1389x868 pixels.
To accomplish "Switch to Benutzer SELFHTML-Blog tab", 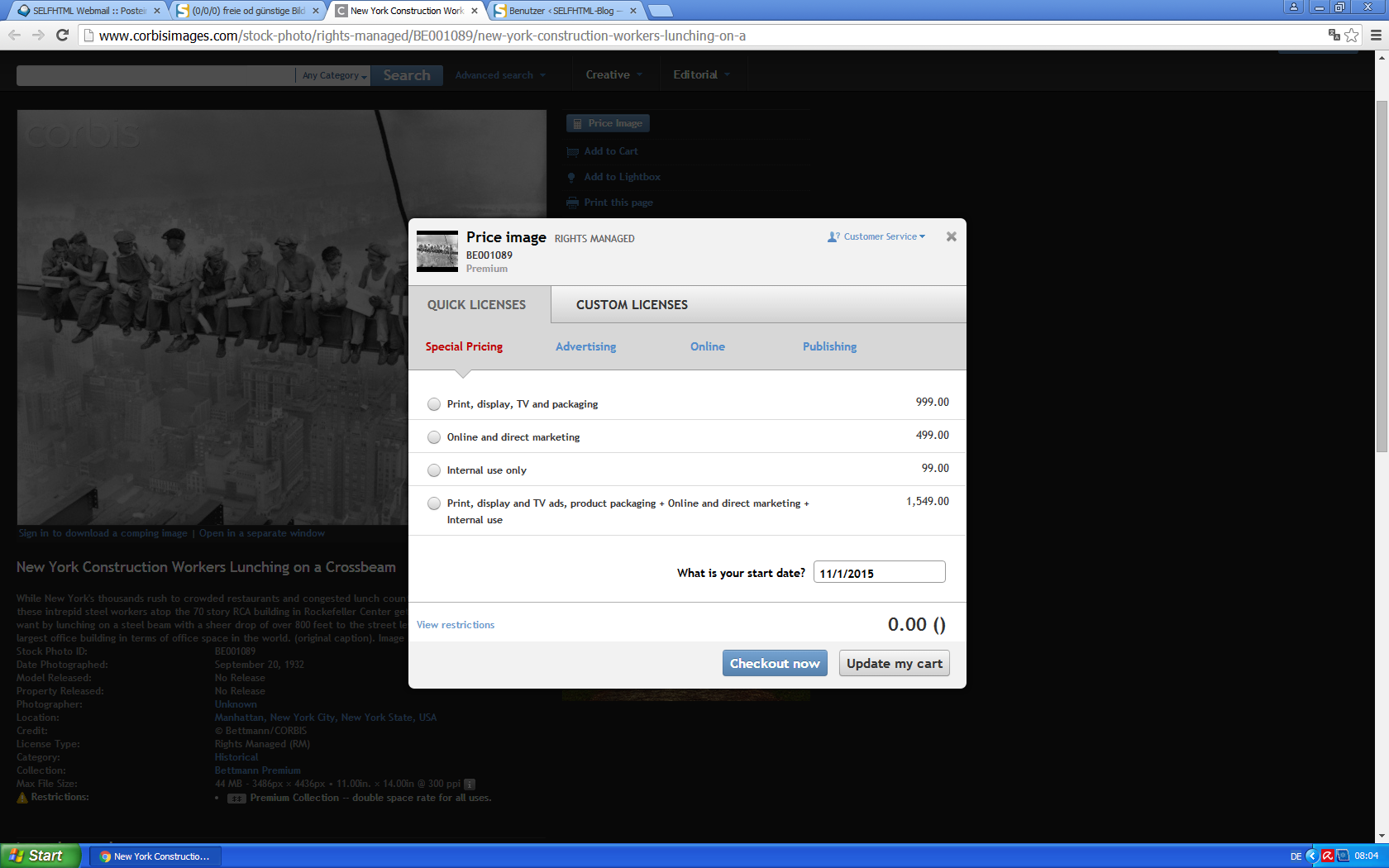I will click(x=565, y=11).
